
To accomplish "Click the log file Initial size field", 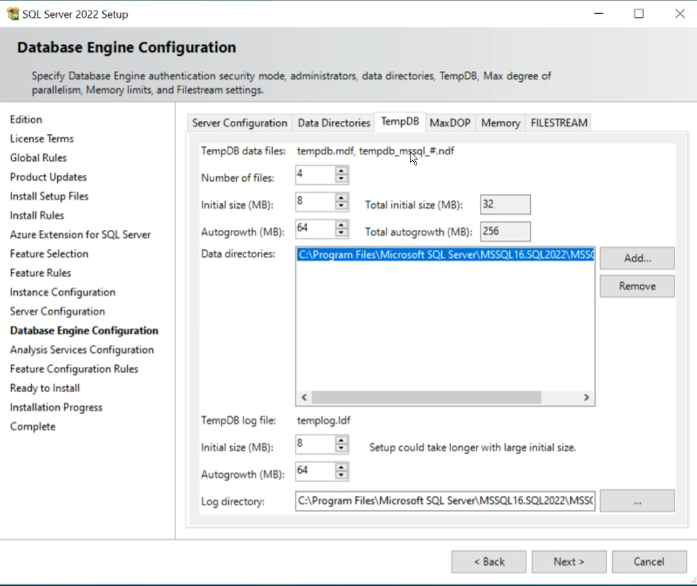I will pyautogui.click(x=316, y=444).
